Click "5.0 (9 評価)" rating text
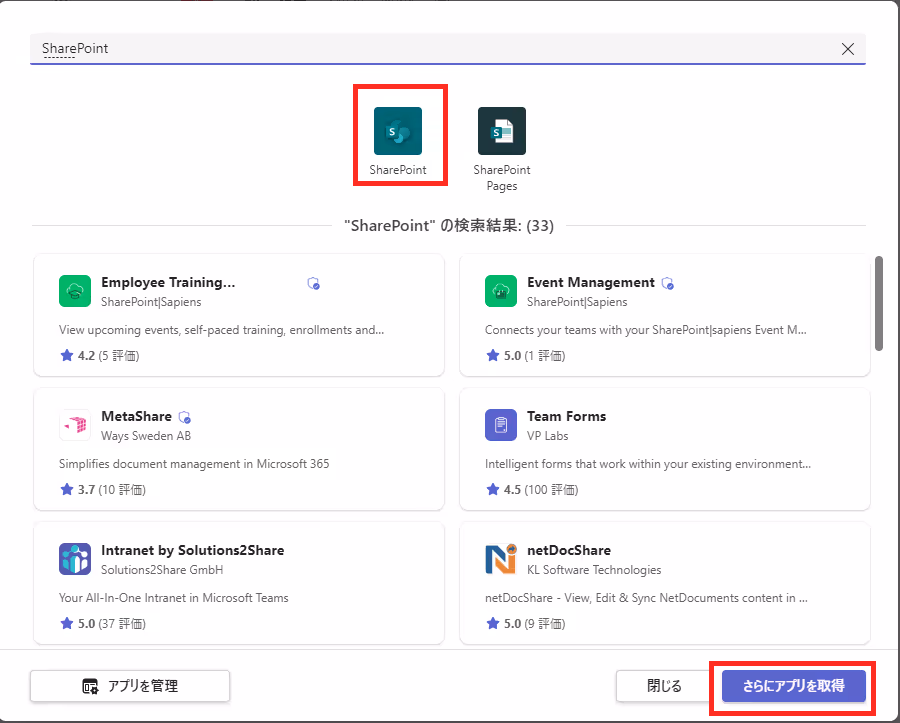This screenshot has width=900, height=723. pyautogui.click(x=534, y=624)
